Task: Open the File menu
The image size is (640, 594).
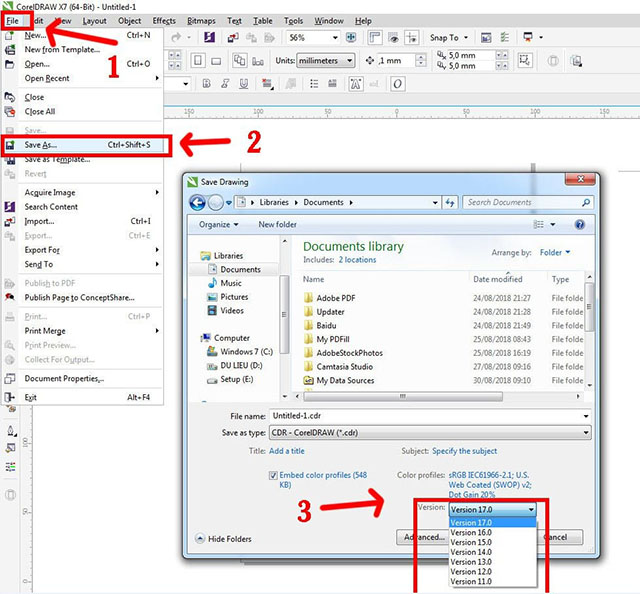Action: coord(13,21)
